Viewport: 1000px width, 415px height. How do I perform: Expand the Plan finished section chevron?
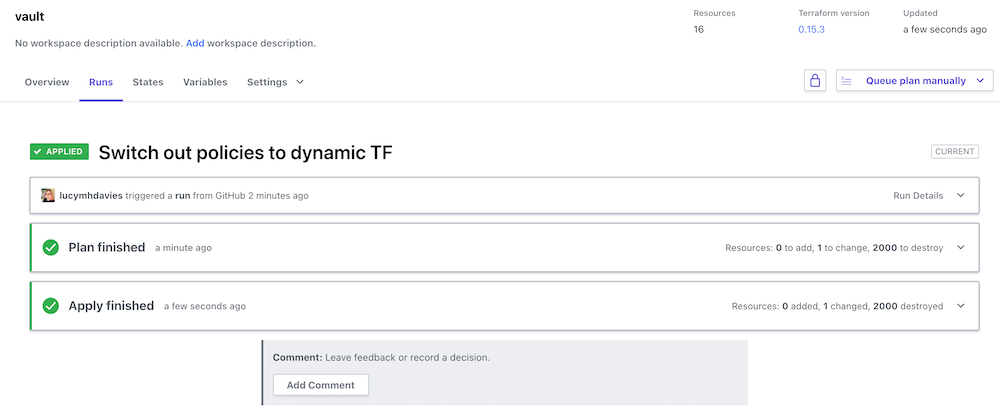pyautogui.click(x=961, y=247)
